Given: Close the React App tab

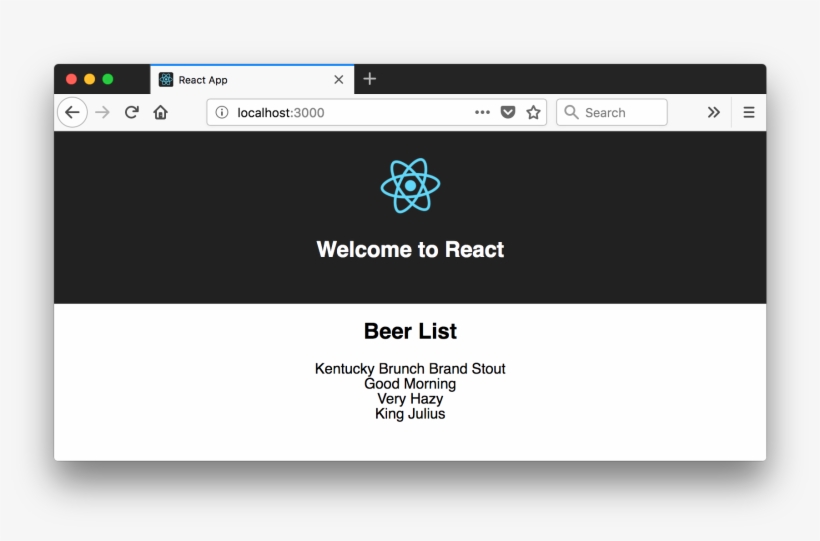Looking at the screenshot, I should click(339, 80).
